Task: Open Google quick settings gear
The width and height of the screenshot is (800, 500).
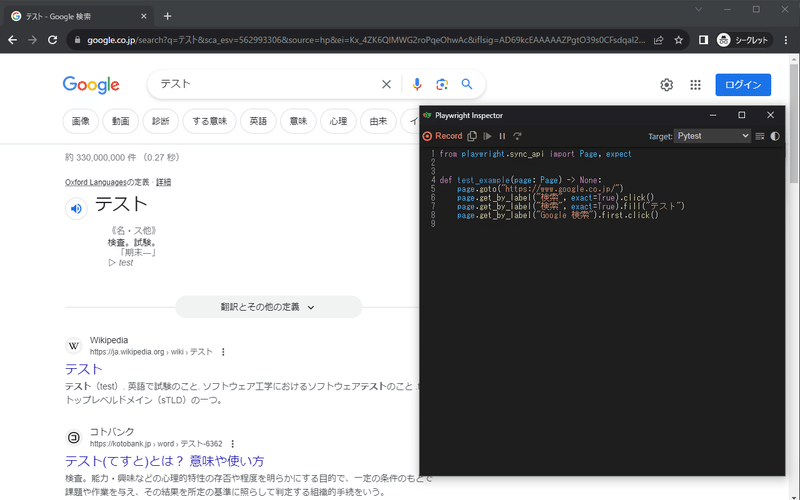Action: [x=666, y=85]
